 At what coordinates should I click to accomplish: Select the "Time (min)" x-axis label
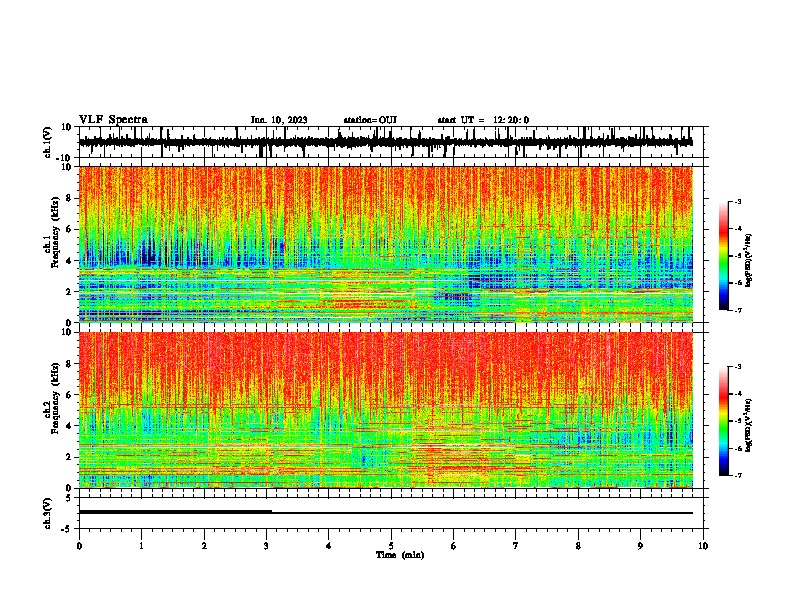(x=400, y=555)
